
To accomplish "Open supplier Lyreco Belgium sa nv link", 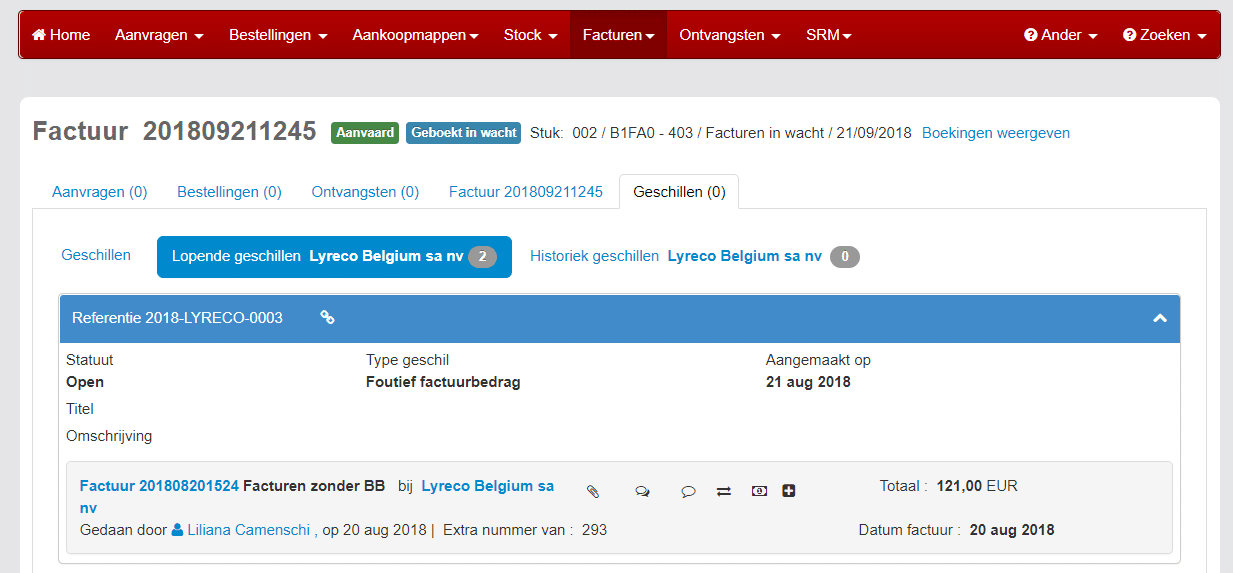I will [x=317, y=497].
